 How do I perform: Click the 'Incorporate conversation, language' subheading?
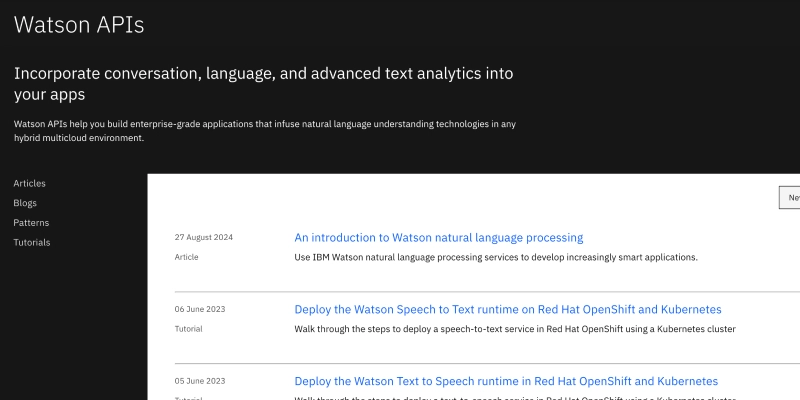point(264,84)
